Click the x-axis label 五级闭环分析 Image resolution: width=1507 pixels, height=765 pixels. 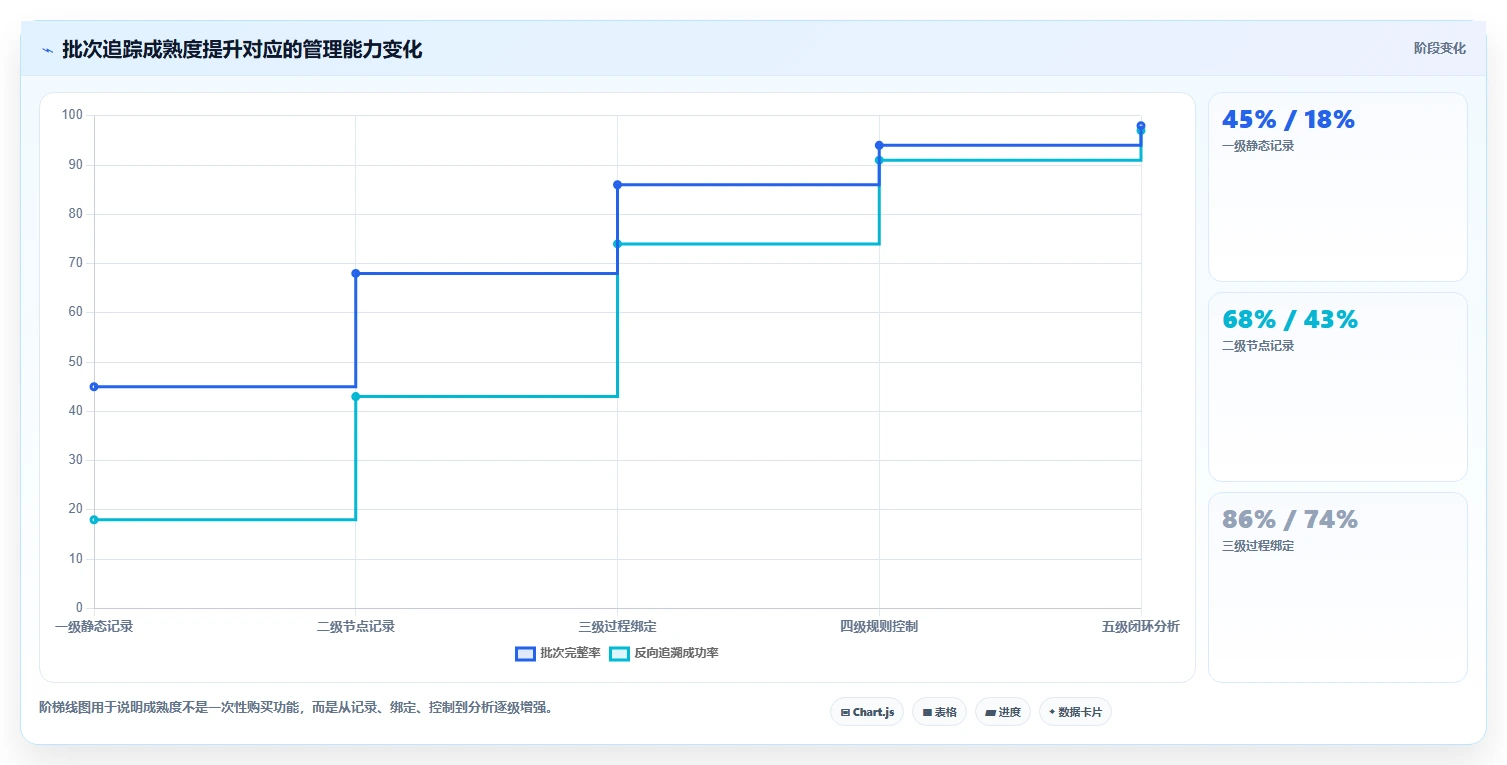1141,627
